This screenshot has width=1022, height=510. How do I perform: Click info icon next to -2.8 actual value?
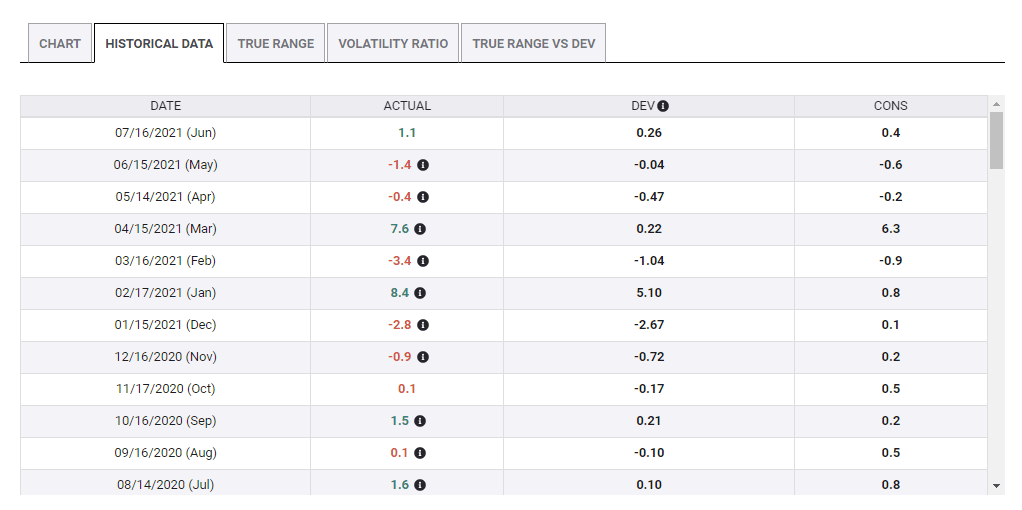[x=423, y=325]
